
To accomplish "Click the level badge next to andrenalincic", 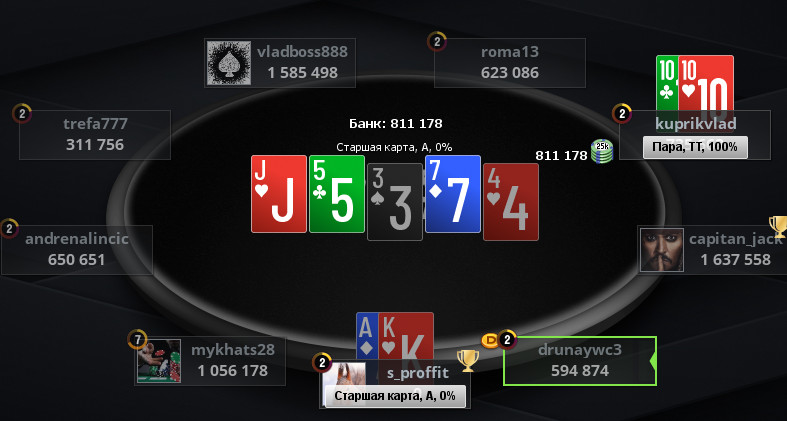I will (x=9, y=228).
